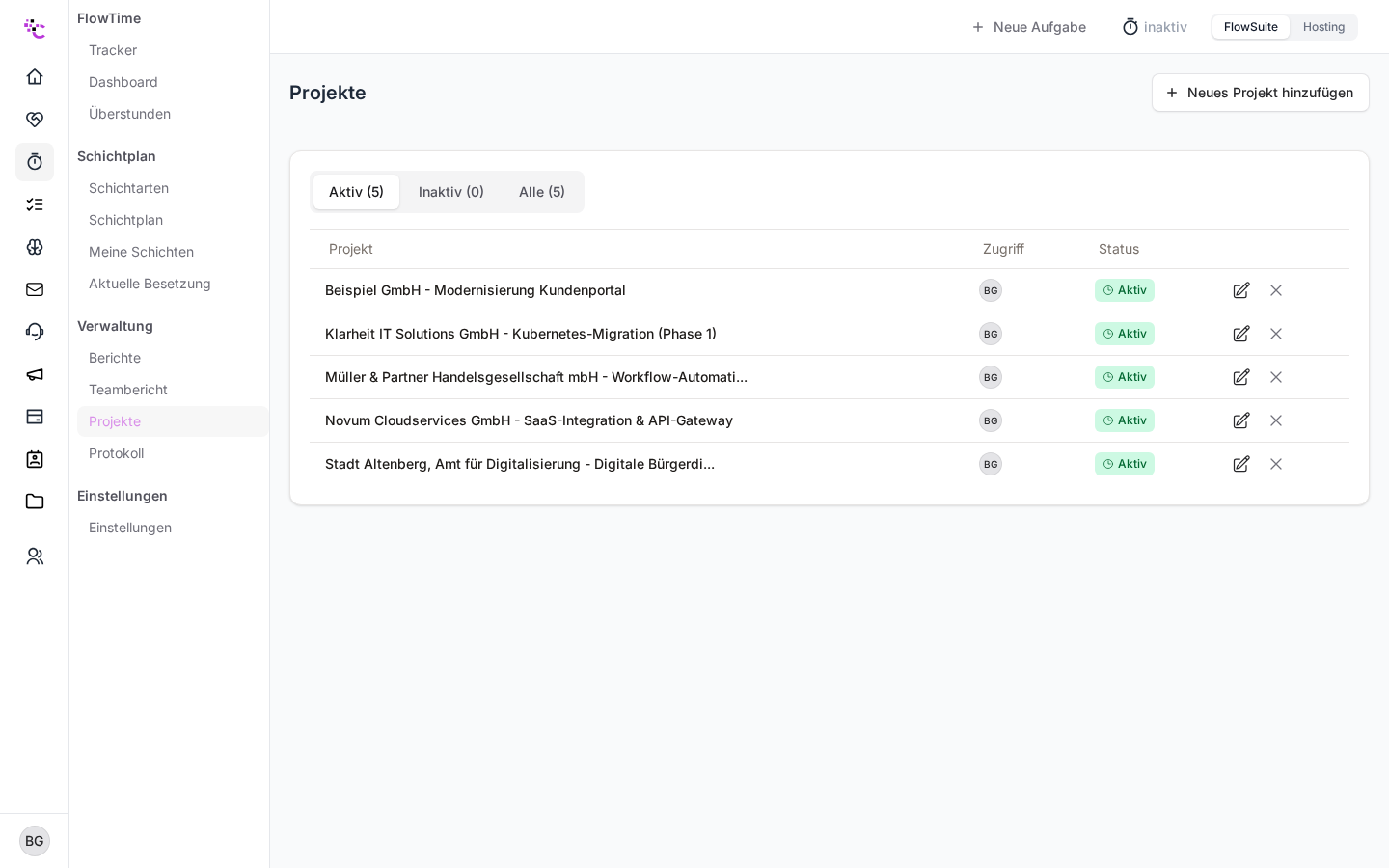This screenshot has height=868, width=1389.
Task: Switch to Hosting mode
Action: click(x=1323, y=27)
